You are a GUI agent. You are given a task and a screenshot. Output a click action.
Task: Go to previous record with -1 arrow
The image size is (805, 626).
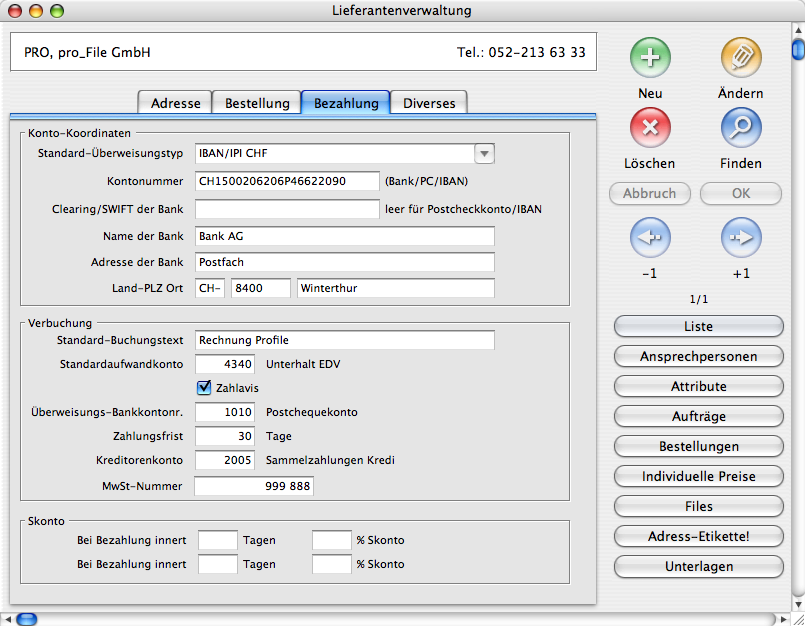(650, 238)
